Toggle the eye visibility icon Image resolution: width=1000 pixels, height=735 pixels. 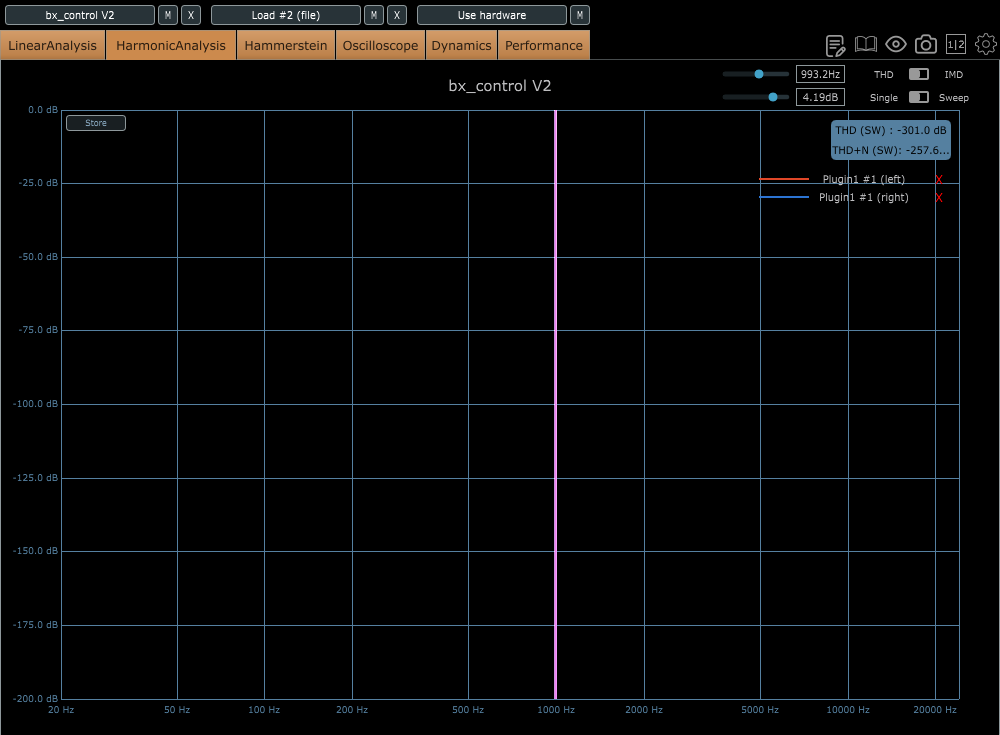(x=895, y=44)
